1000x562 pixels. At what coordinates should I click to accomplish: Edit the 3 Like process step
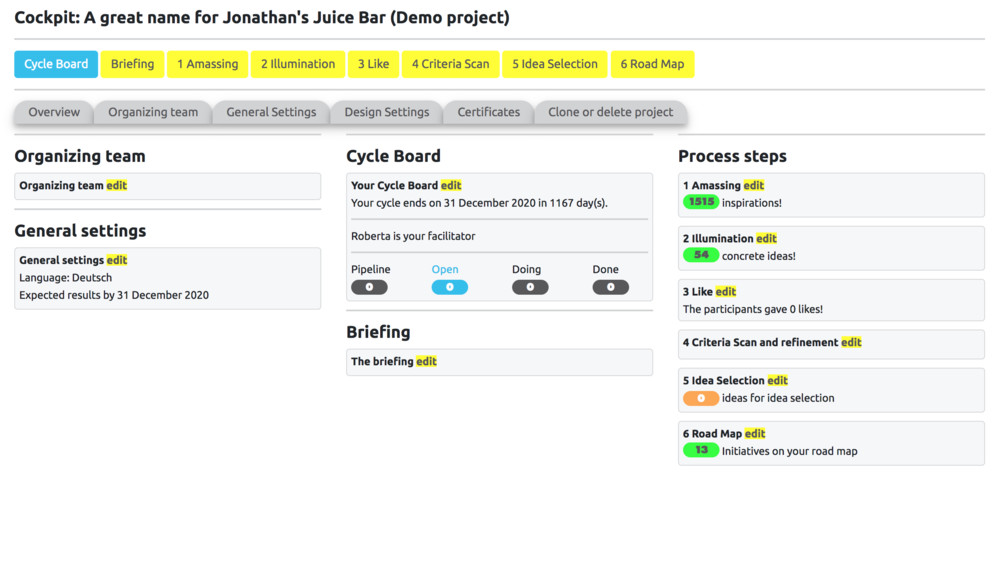726,291
